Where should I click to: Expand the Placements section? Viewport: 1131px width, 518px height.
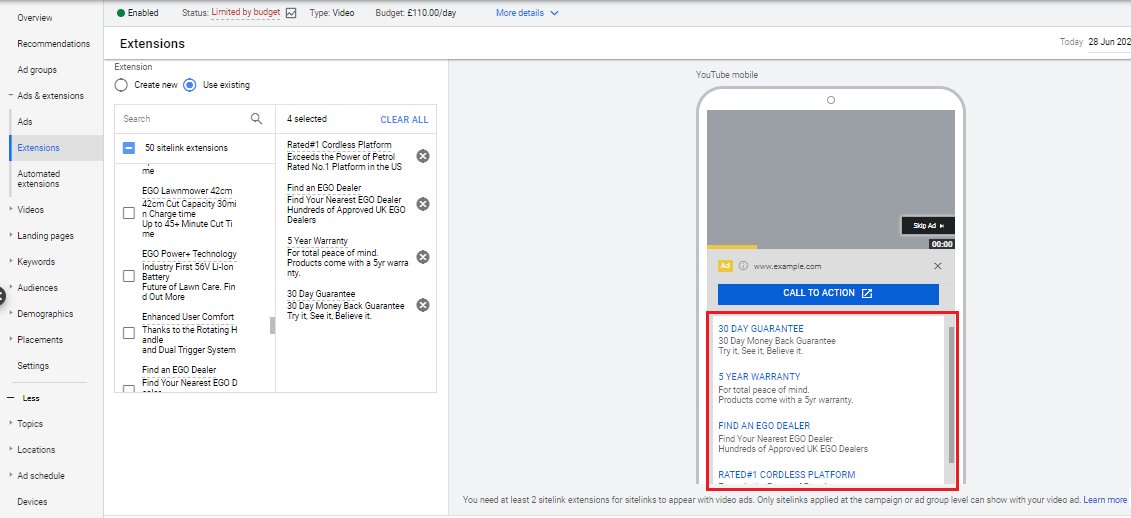(x=10, y=340)
